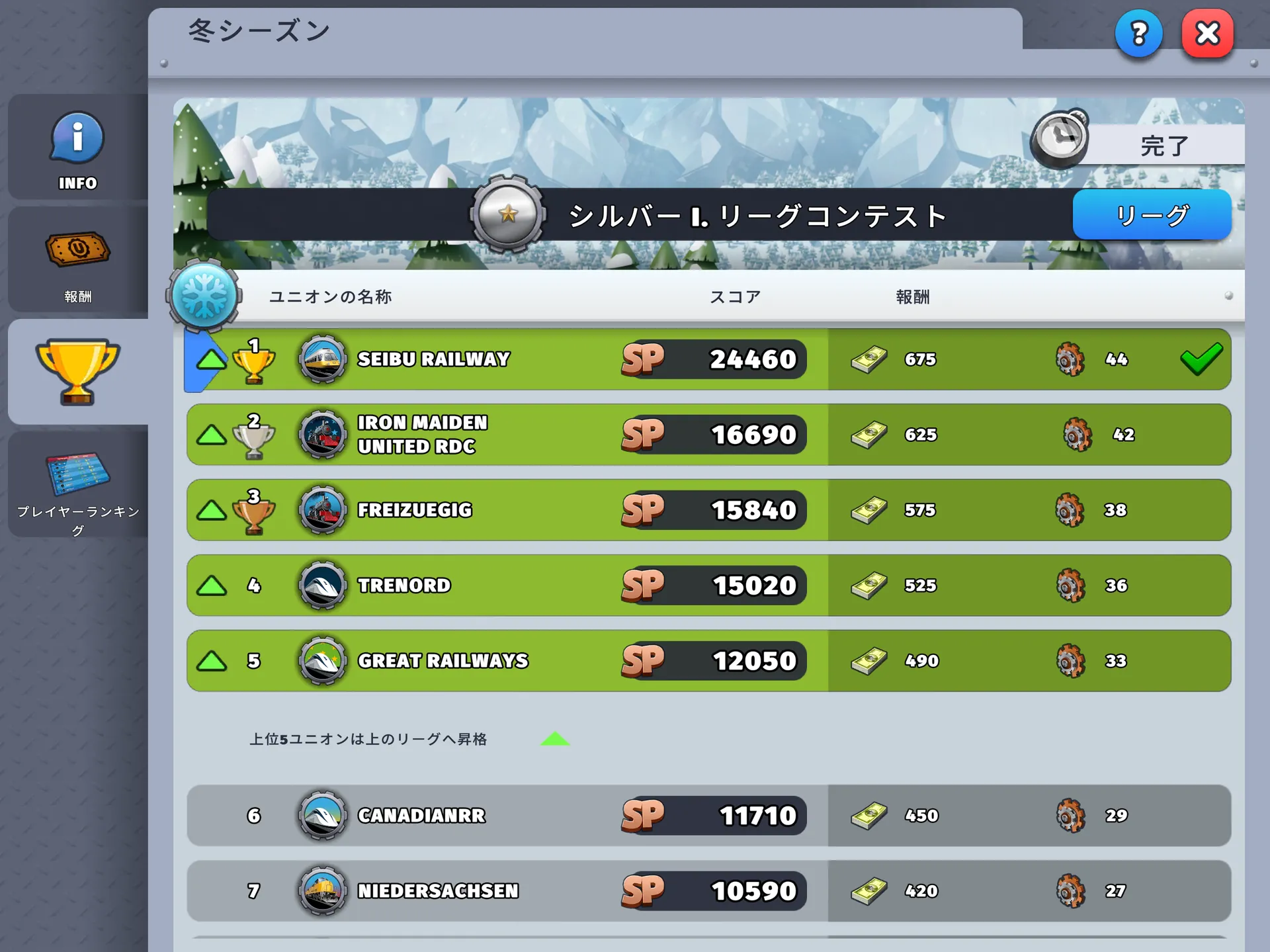
Task: Click Great Railways' union emblem
Action: (322, 661)
